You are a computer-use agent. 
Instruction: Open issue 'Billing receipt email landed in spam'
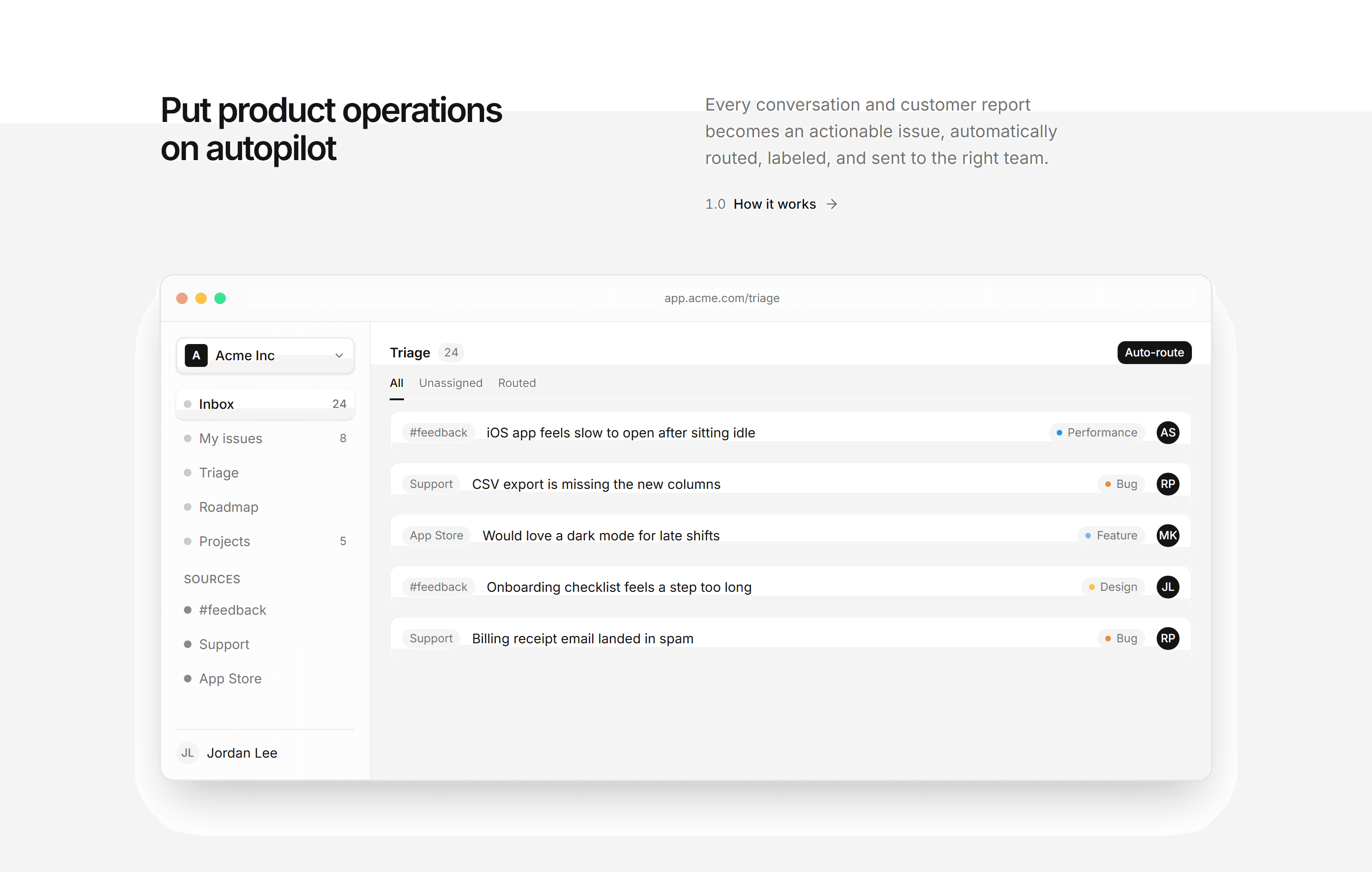tap(791, 639)
